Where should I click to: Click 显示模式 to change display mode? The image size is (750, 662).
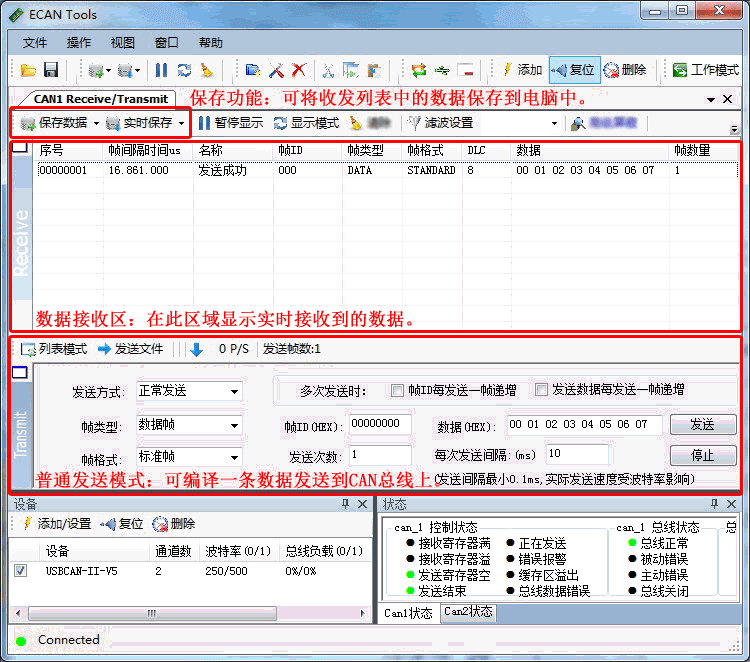(x=305, y=123)
